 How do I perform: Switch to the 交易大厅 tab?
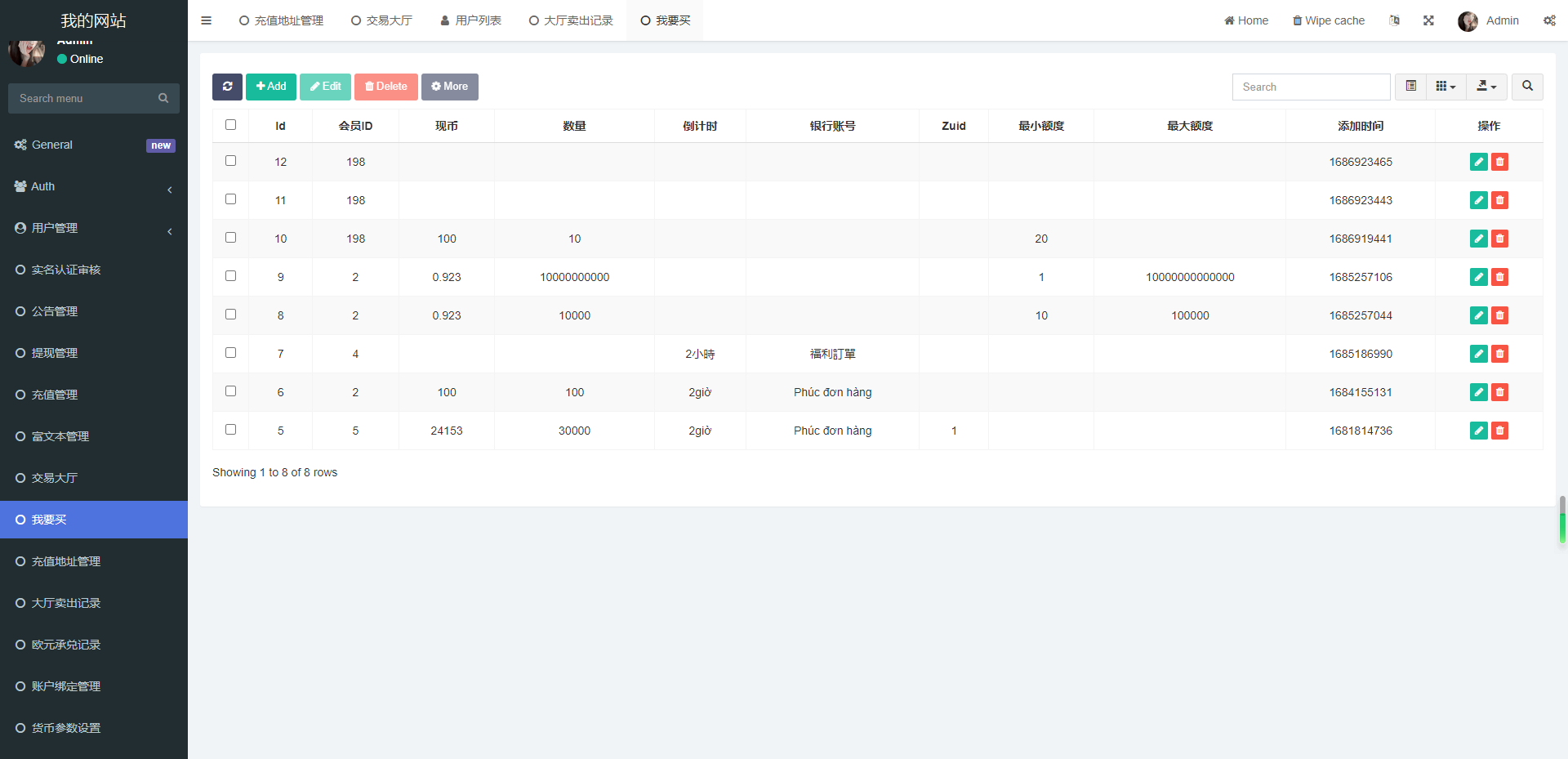pos(381,20)
